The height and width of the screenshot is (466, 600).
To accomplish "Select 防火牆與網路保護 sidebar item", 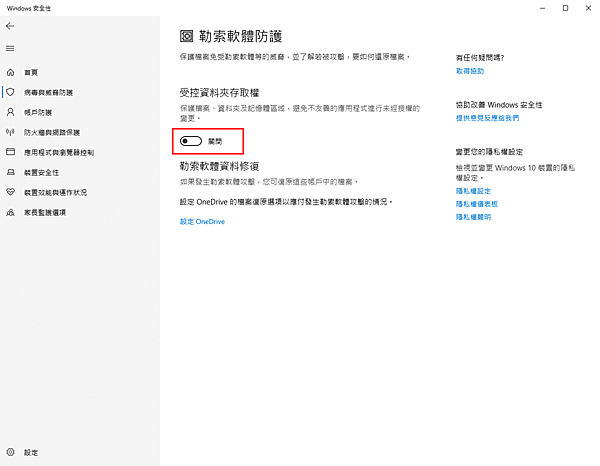I will pyautogui.click(x=52, y=132).
